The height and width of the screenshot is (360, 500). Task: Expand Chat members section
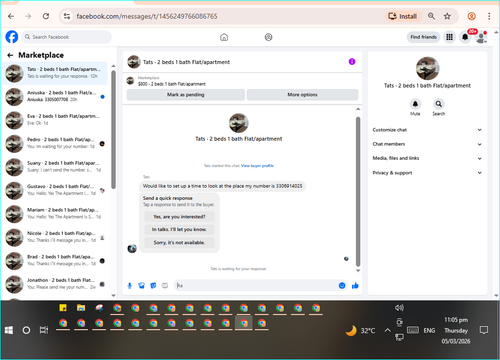427,144
